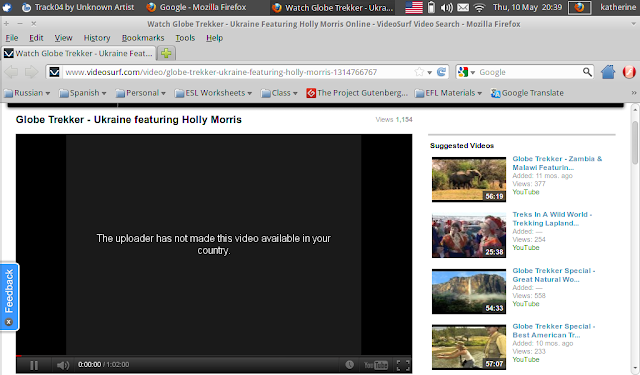
Task: Open video on YouTube via player logo
Action: click(x=376, y=365)
